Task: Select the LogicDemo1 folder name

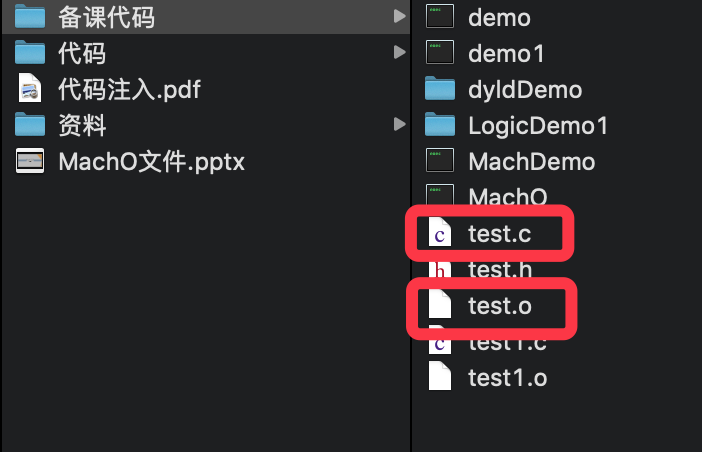Action: [537, 126]
